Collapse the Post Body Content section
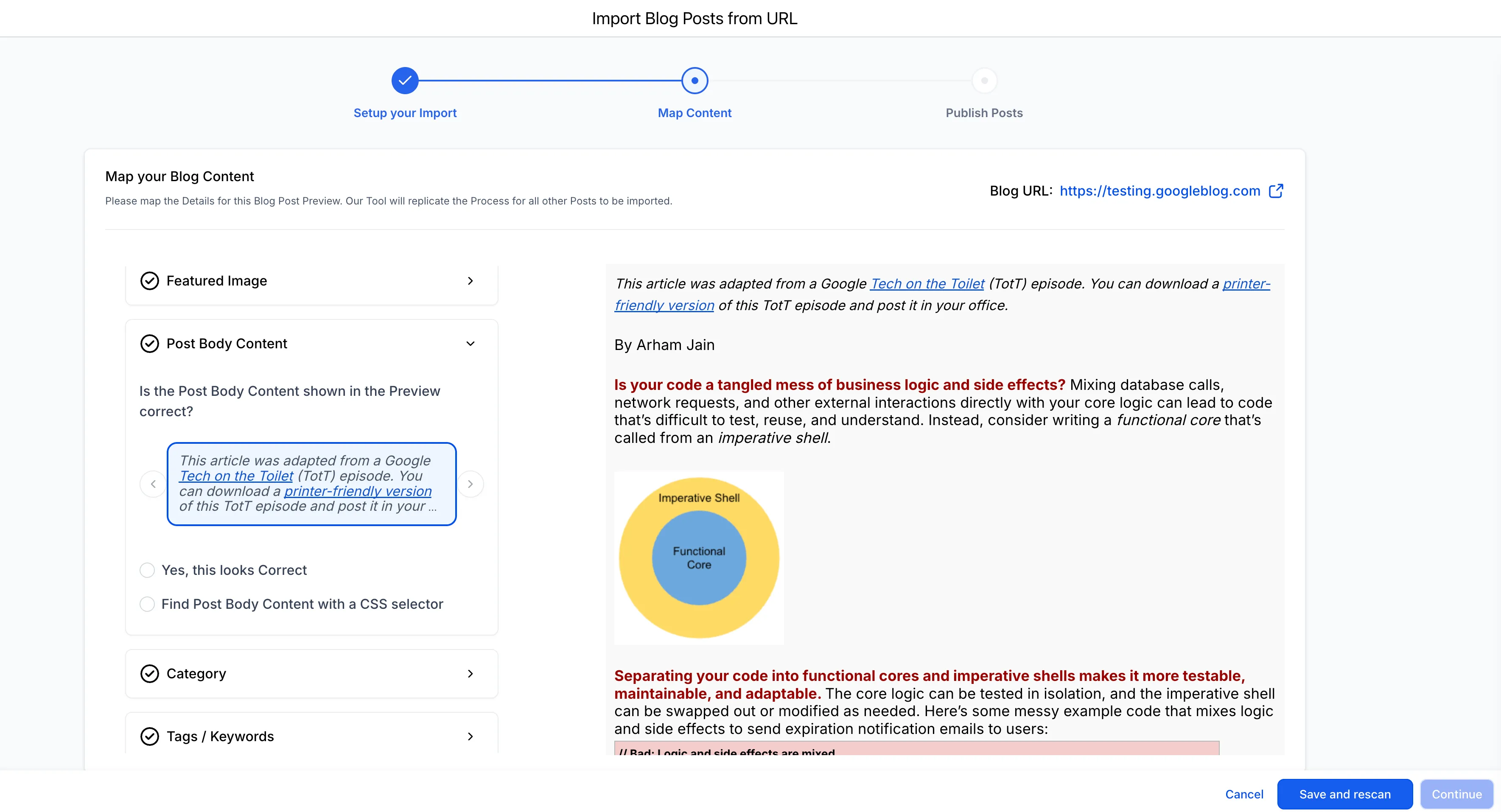Image resolution: width=1501 pixels, height=812 pixels. point(470,344)
